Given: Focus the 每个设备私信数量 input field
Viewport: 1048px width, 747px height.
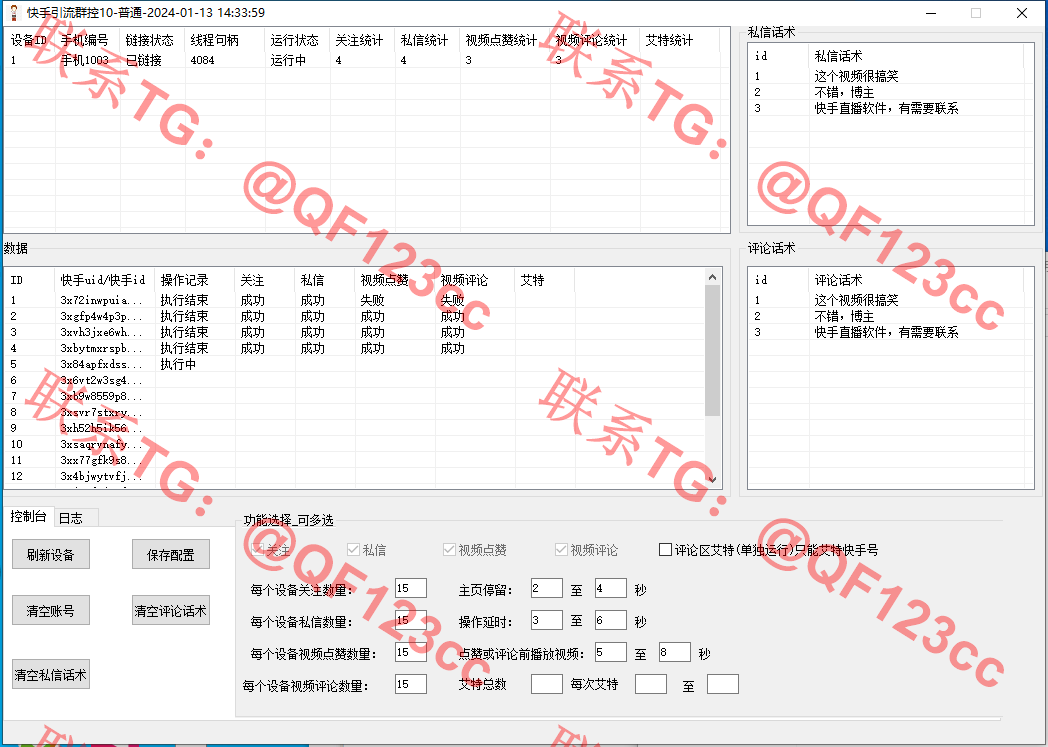Looking at the screenshot, I should pos(410,620).
